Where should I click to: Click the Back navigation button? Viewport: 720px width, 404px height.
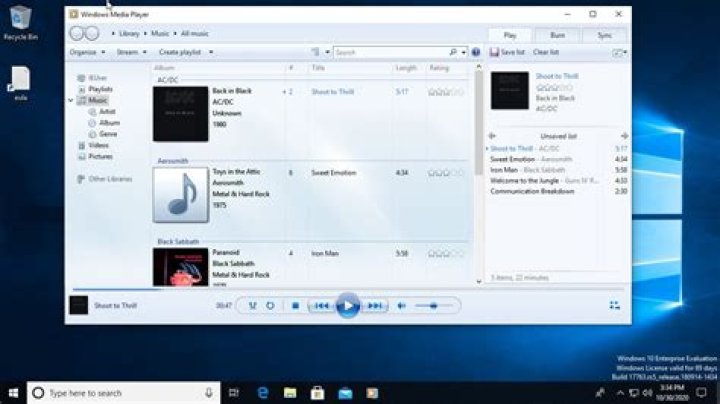pos(77,34)
